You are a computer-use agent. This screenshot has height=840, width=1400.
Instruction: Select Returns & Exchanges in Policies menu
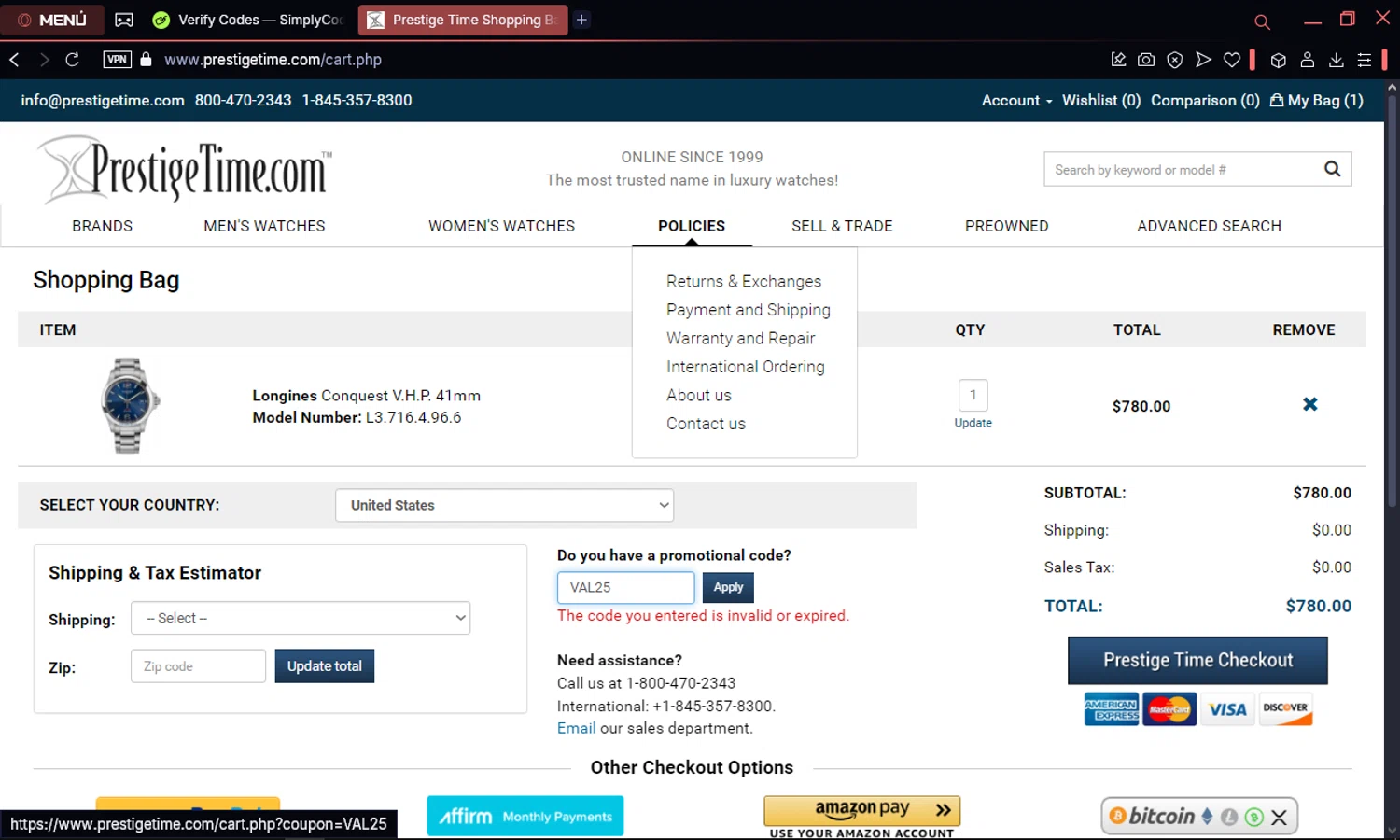[744, 281]
